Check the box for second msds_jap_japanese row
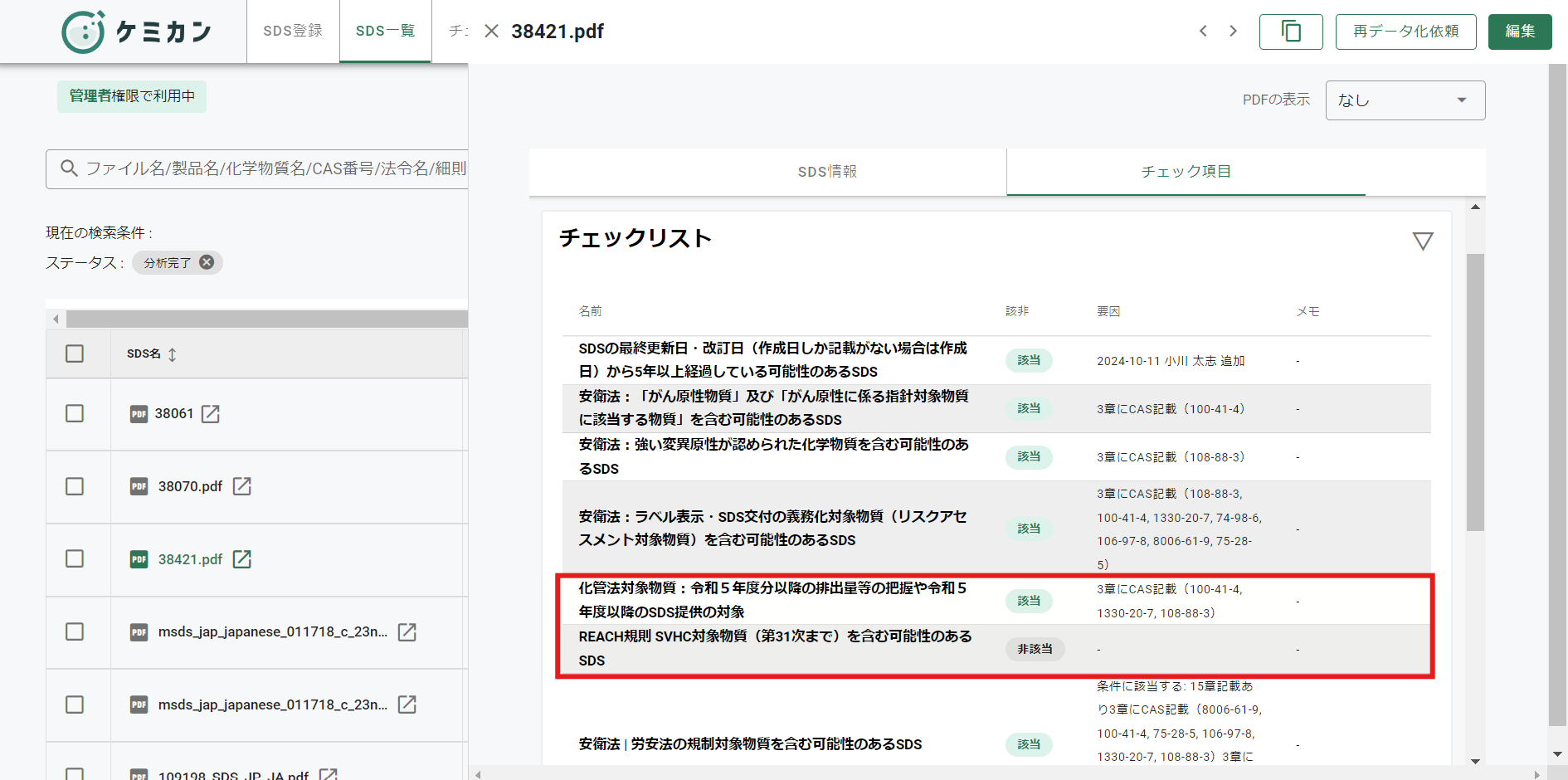 [x=75, y=704]
